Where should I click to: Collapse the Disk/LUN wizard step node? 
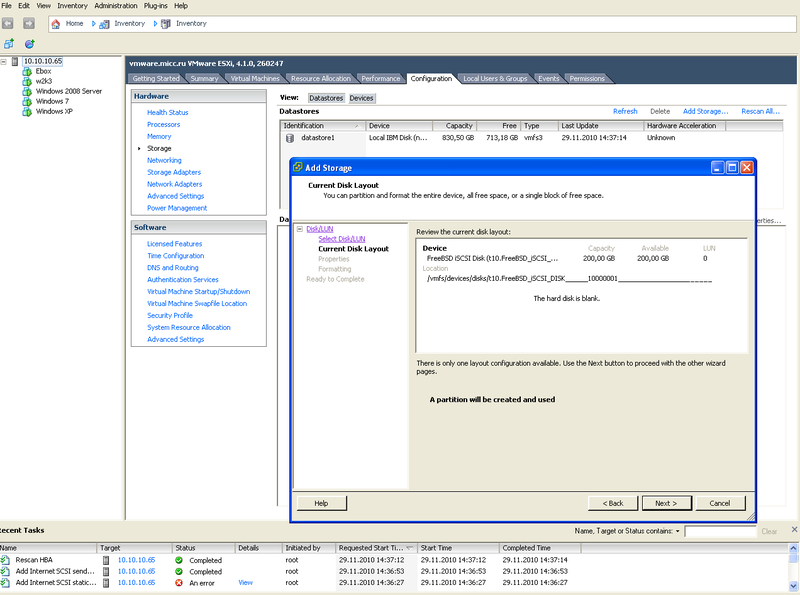[x=300, y=229]
